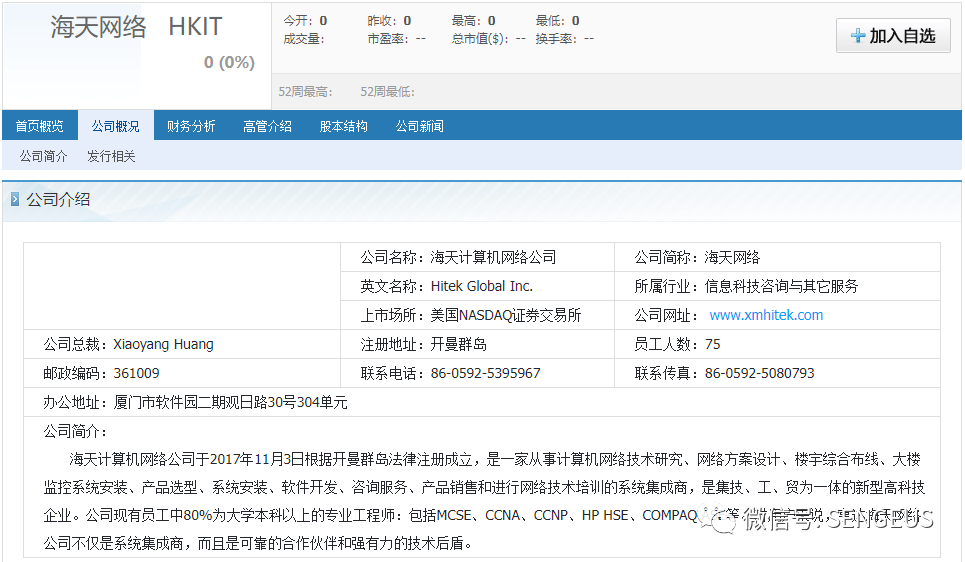Click the 加入自选 button

click(x=893, y=36)
